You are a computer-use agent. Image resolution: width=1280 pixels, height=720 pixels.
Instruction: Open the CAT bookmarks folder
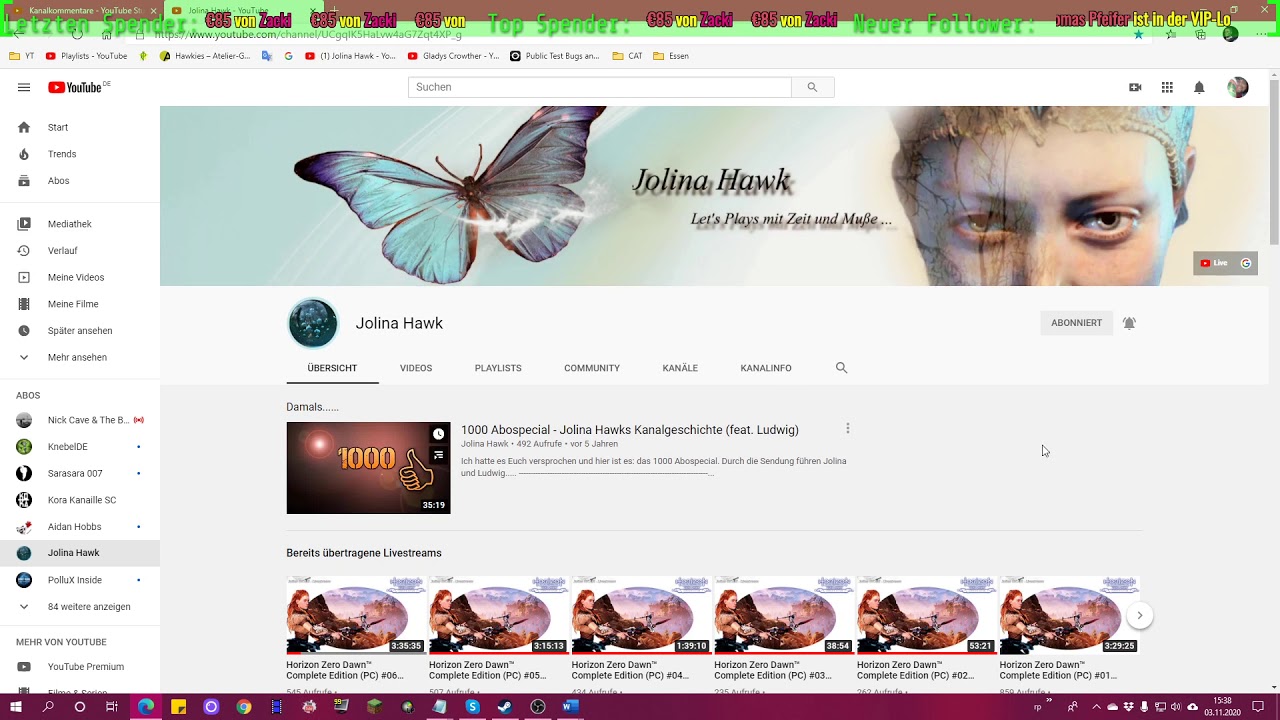(628, 56)
